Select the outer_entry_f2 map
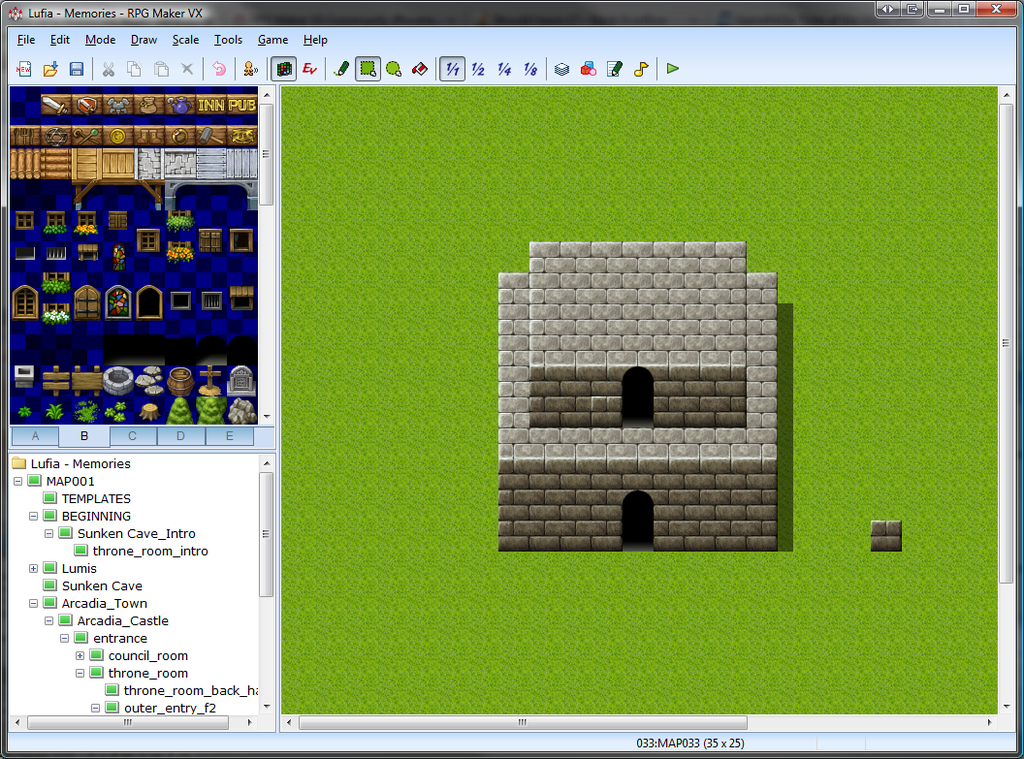The width and height of the screenshot is (1024, 759). tap(170, 708)
